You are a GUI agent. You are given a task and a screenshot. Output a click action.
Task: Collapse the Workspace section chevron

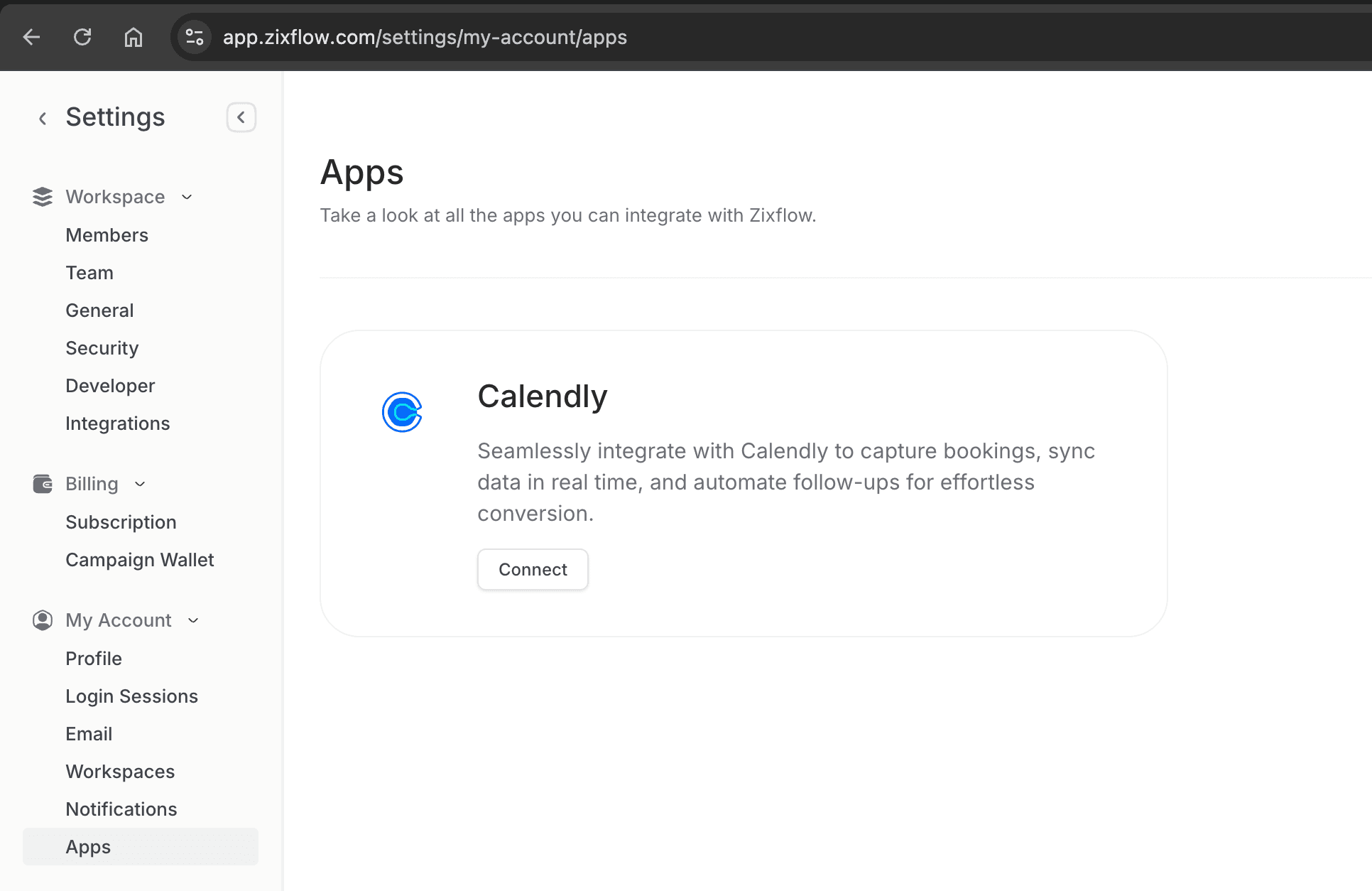pyautogui.click(x=187, y=197)
